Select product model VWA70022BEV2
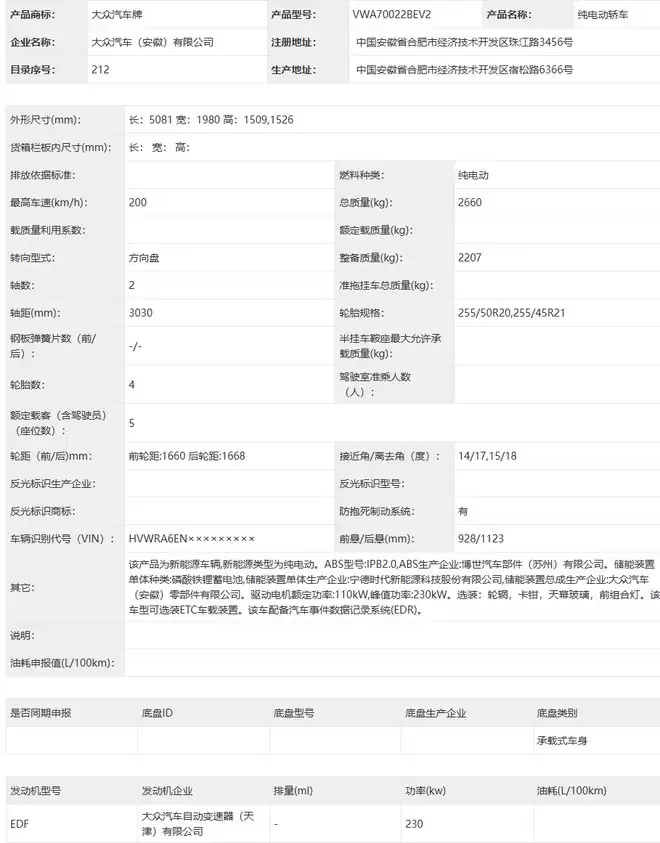Screen dimensions: 660x843 (x=391, y=15)
